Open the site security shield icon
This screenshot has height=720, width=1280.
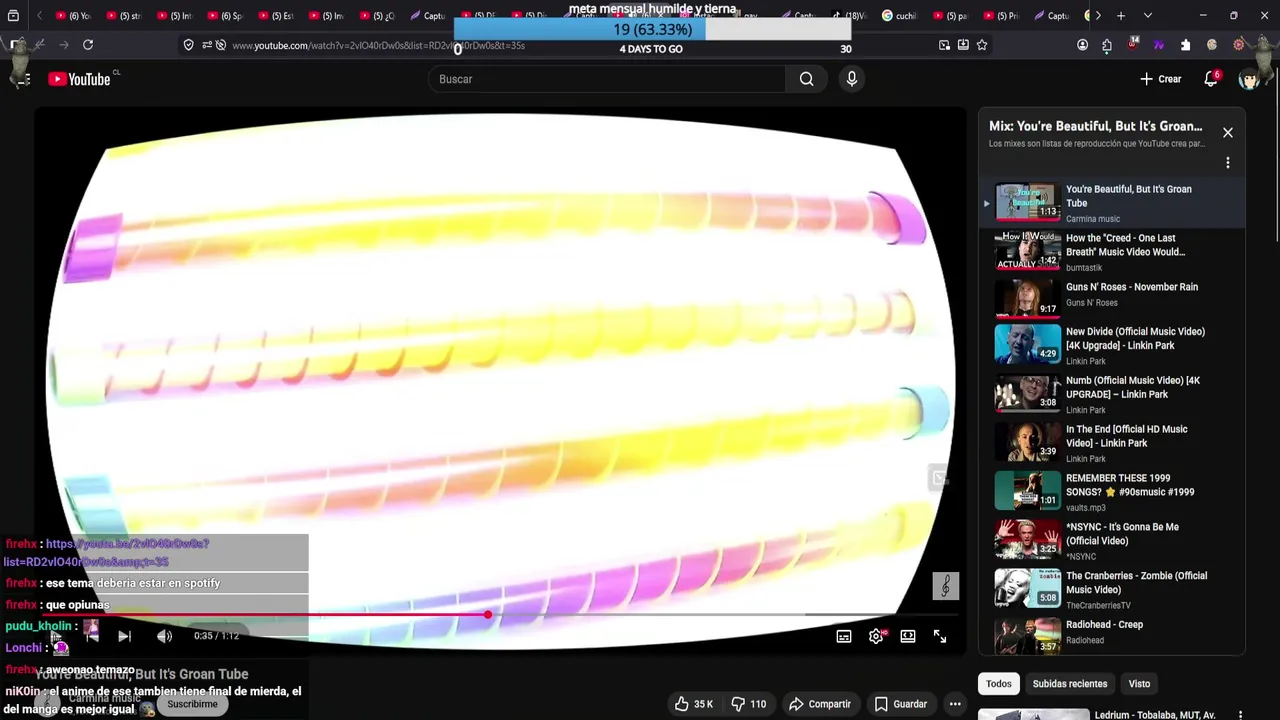click(x=188, y=45)
